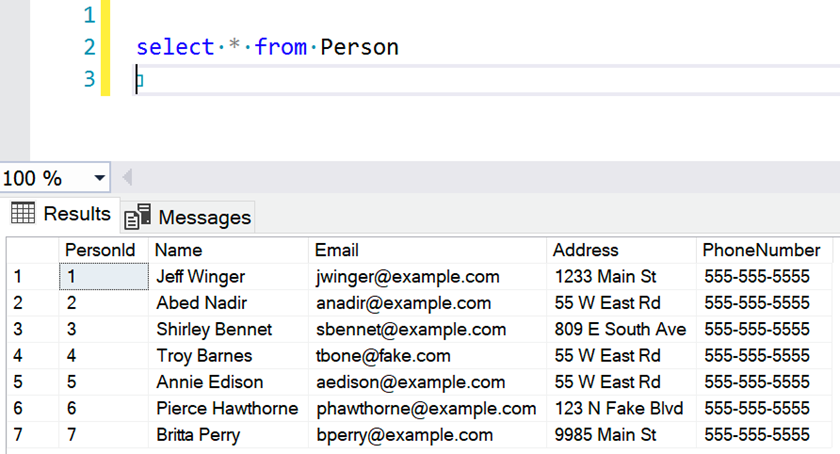Click the Jeff Winger name cell

pyautogui.click(x=200, y=277)
